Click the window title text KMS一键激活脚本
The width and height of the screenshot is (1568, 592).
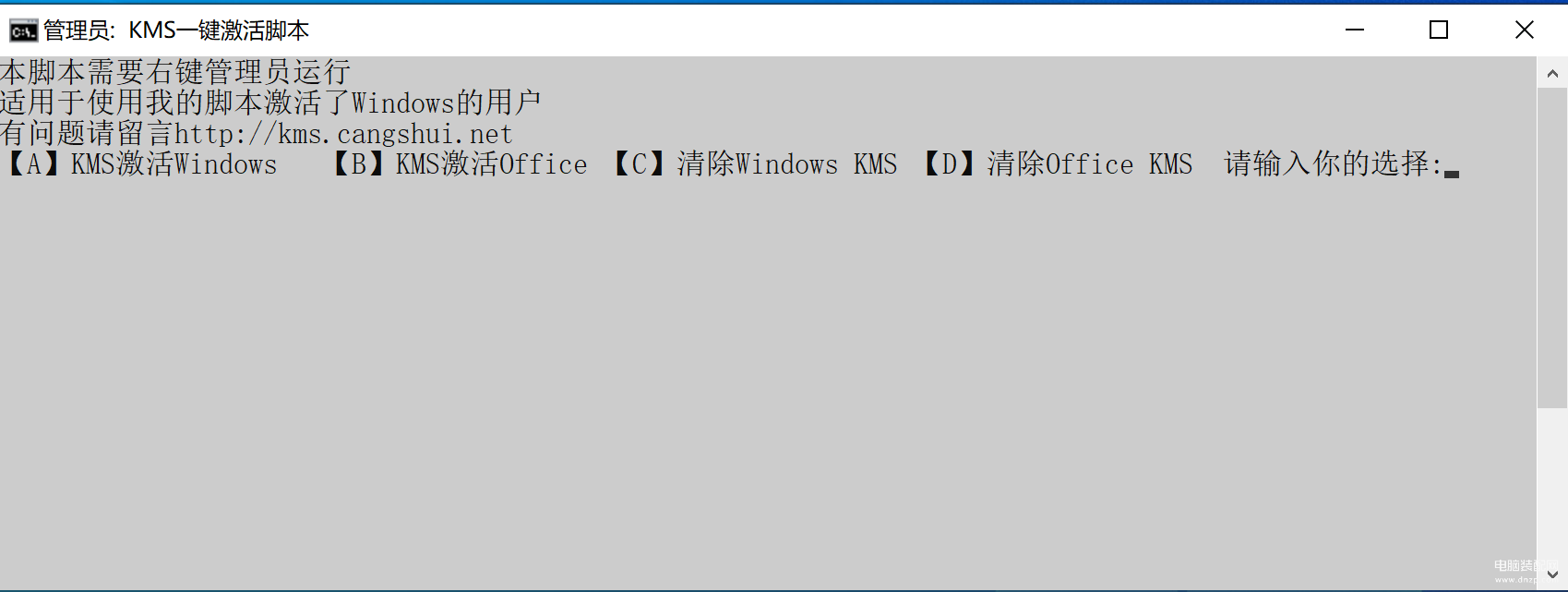219,30
